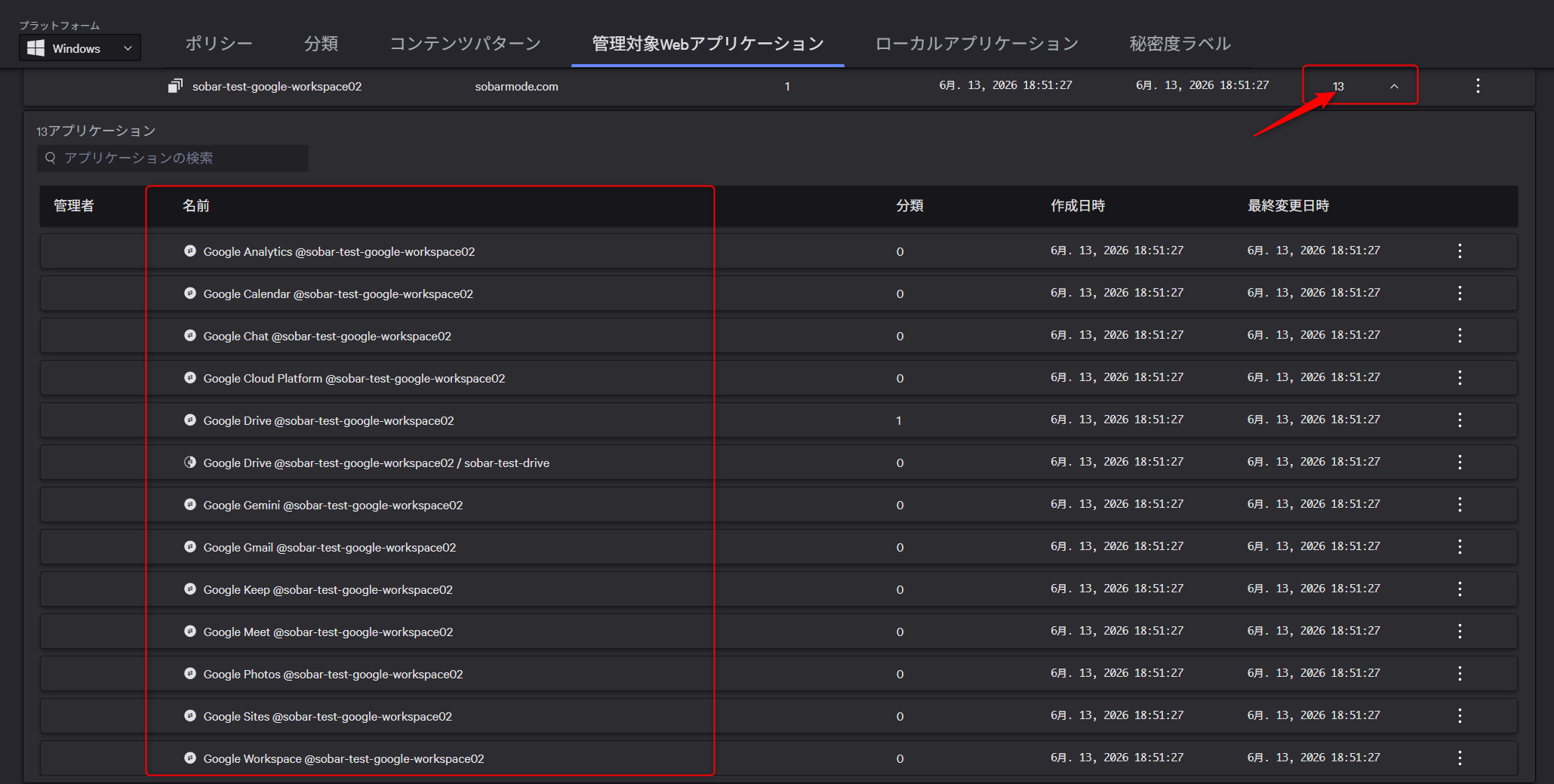The height and width of the screenshot is (784, 1554).
Task: Click the app icon beside Google Analytics
Action: pos(190,251)
